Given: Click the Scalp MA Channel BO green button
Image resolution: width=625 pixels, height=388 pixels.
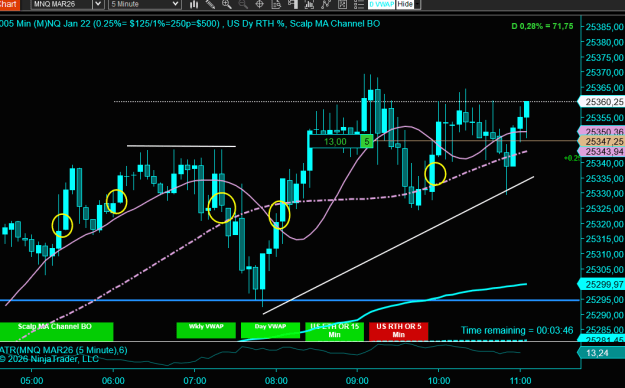Looking at the screenshot, I should tap(56, 331).
